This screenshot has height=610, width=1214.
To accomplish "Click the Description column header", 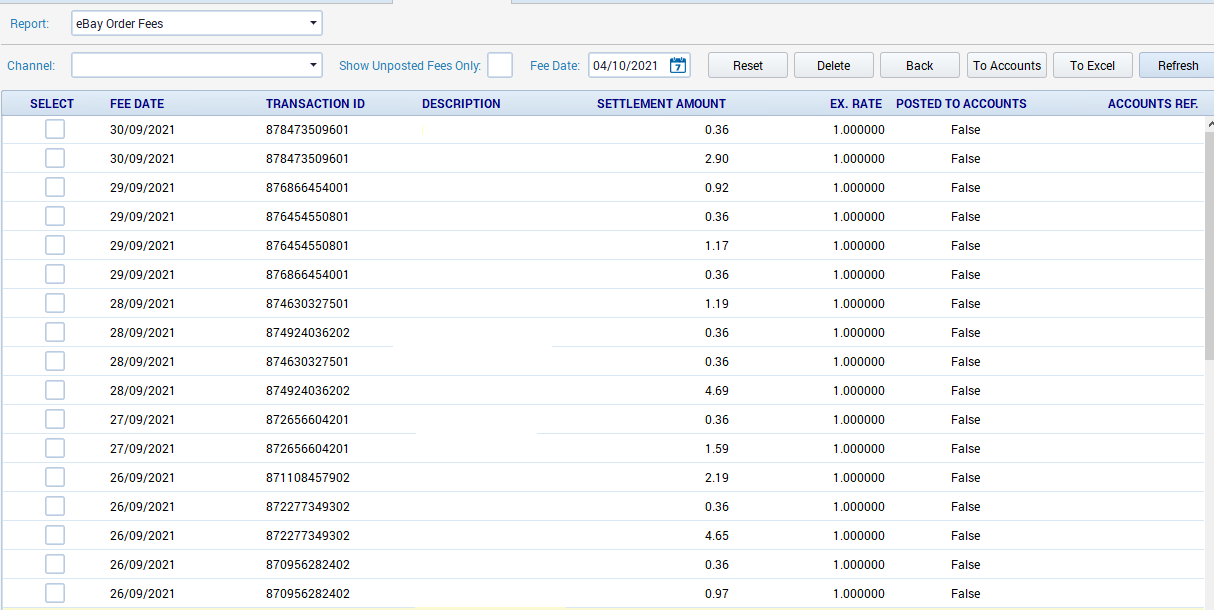I will point(461,104).
